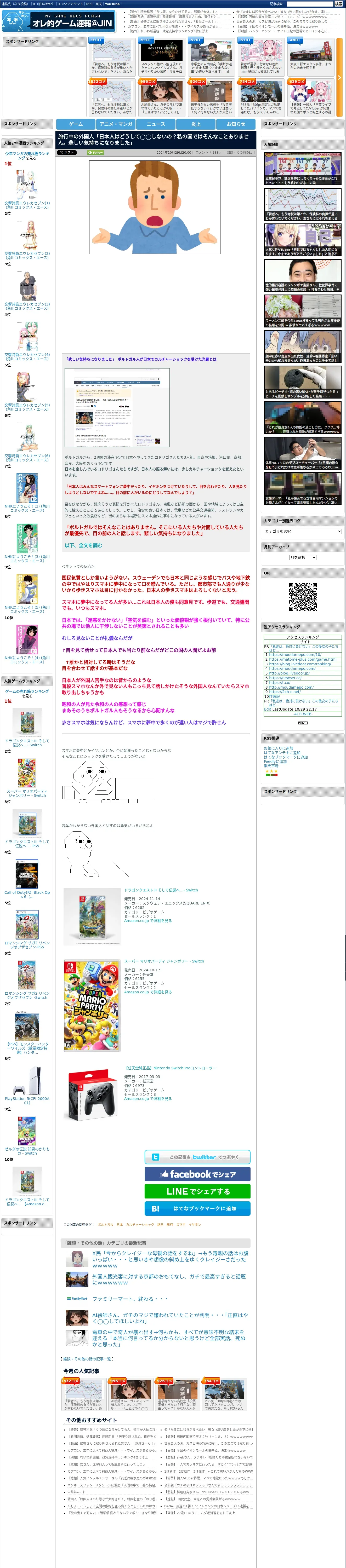Click the 少年マンガの売れ筋ランキングを見る link

(x=27, y=156)
